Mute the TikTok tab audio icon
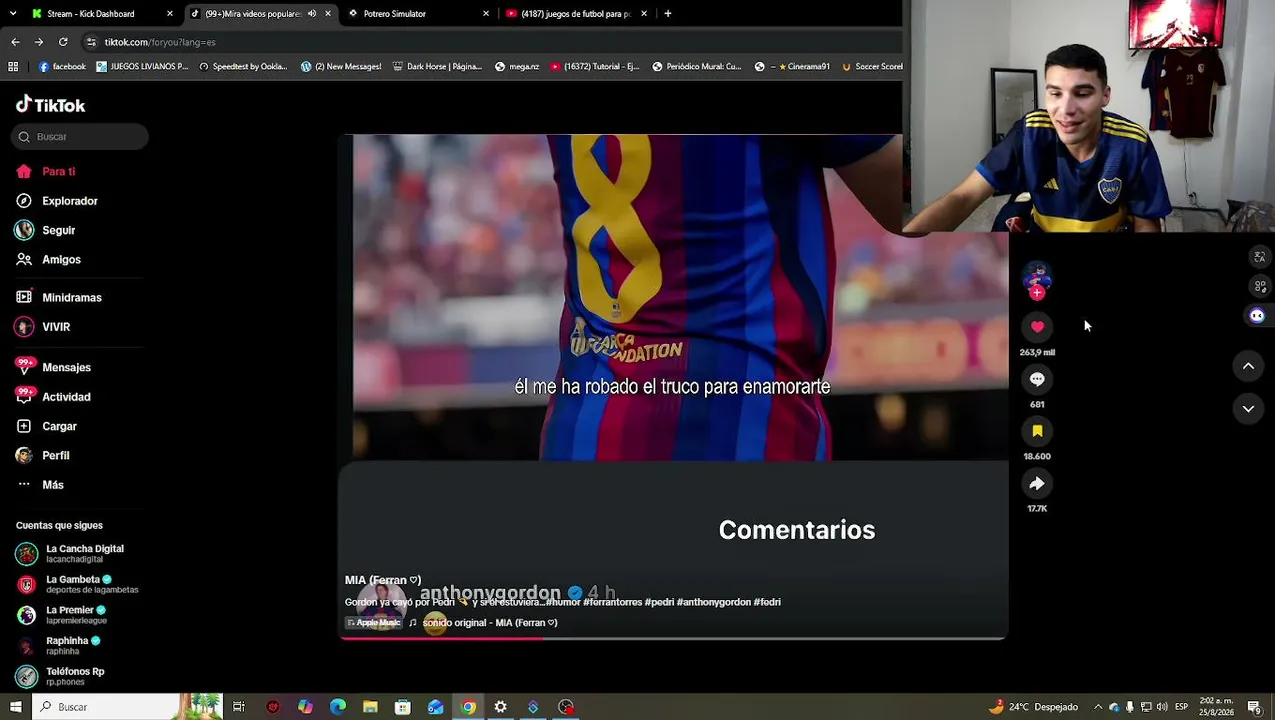The image size is (1275, 720). tap(312, 14)
